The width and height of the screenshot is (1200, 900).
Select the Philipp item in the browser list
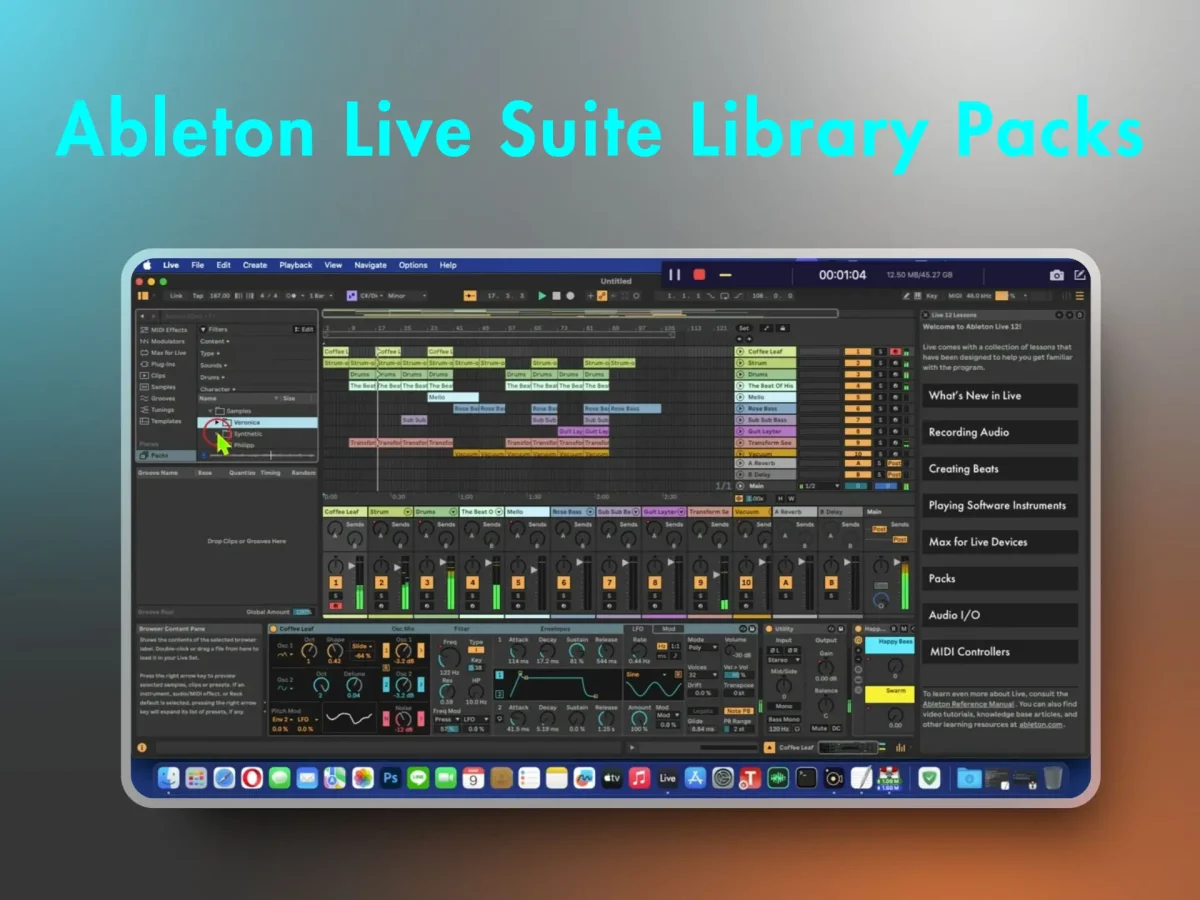(x=245, y=445)
